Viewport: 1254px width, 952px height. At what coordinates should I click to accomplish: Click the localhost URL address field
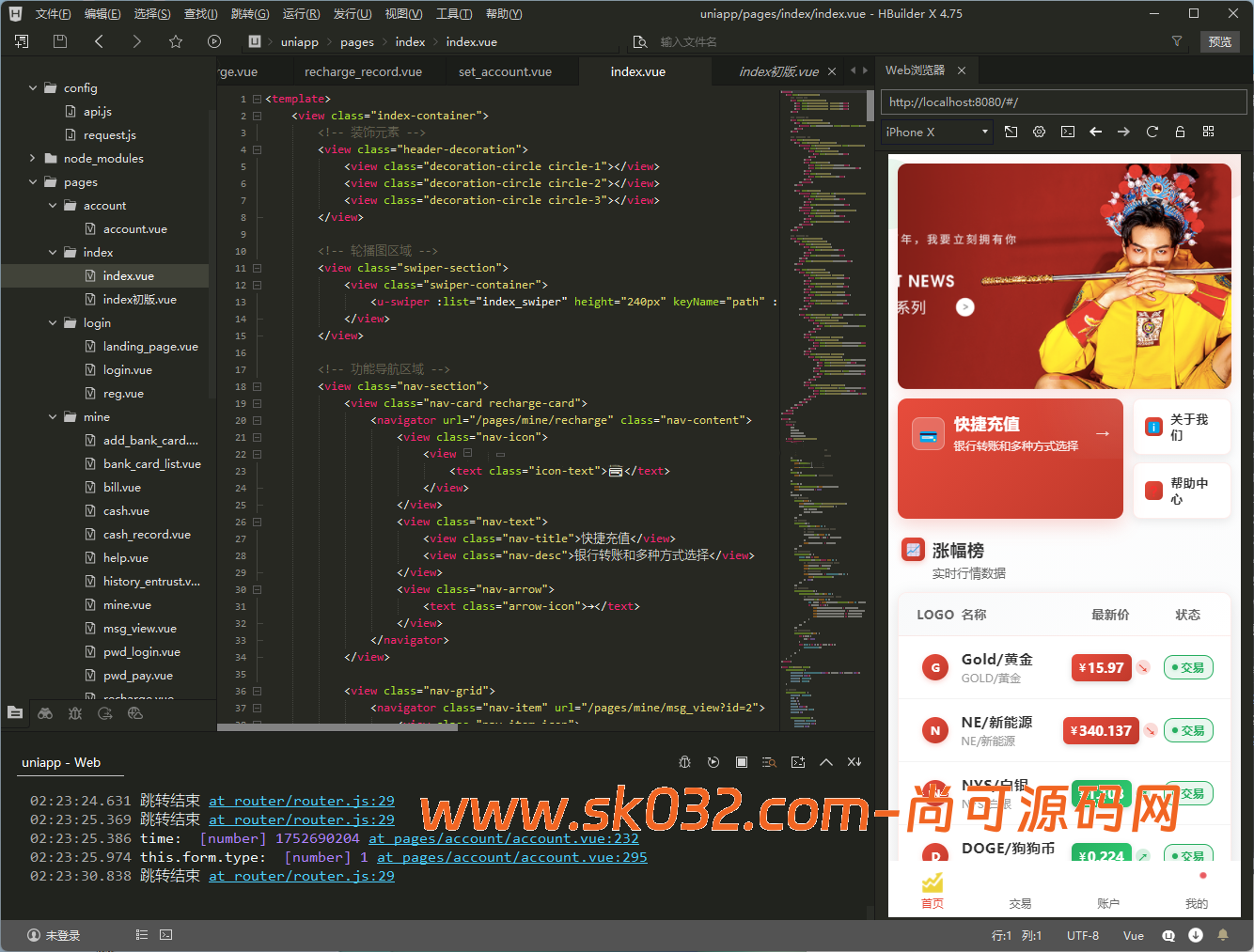(x=1062, y=101)
